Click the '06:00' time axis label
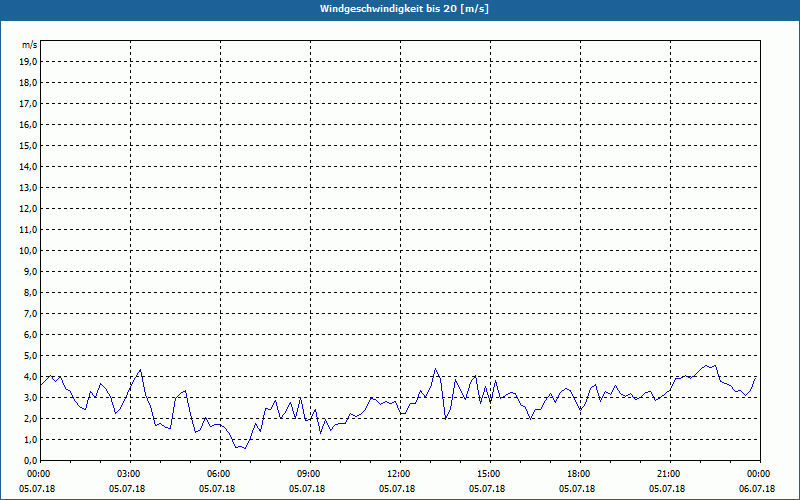Viewport: 800px width, 500px height. point(220,473)
